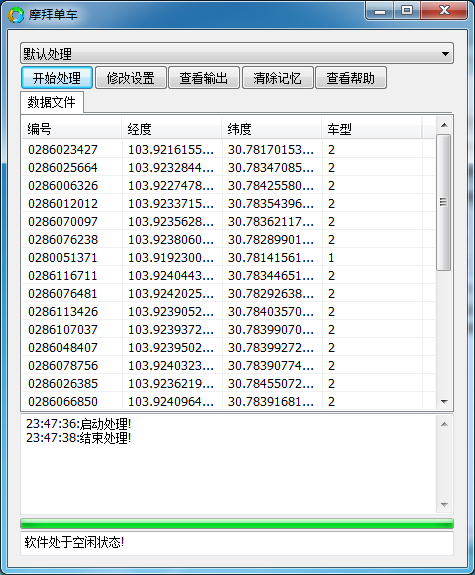
Task: Sort by the 编号 column header
Action: click(x=72, y=129)
